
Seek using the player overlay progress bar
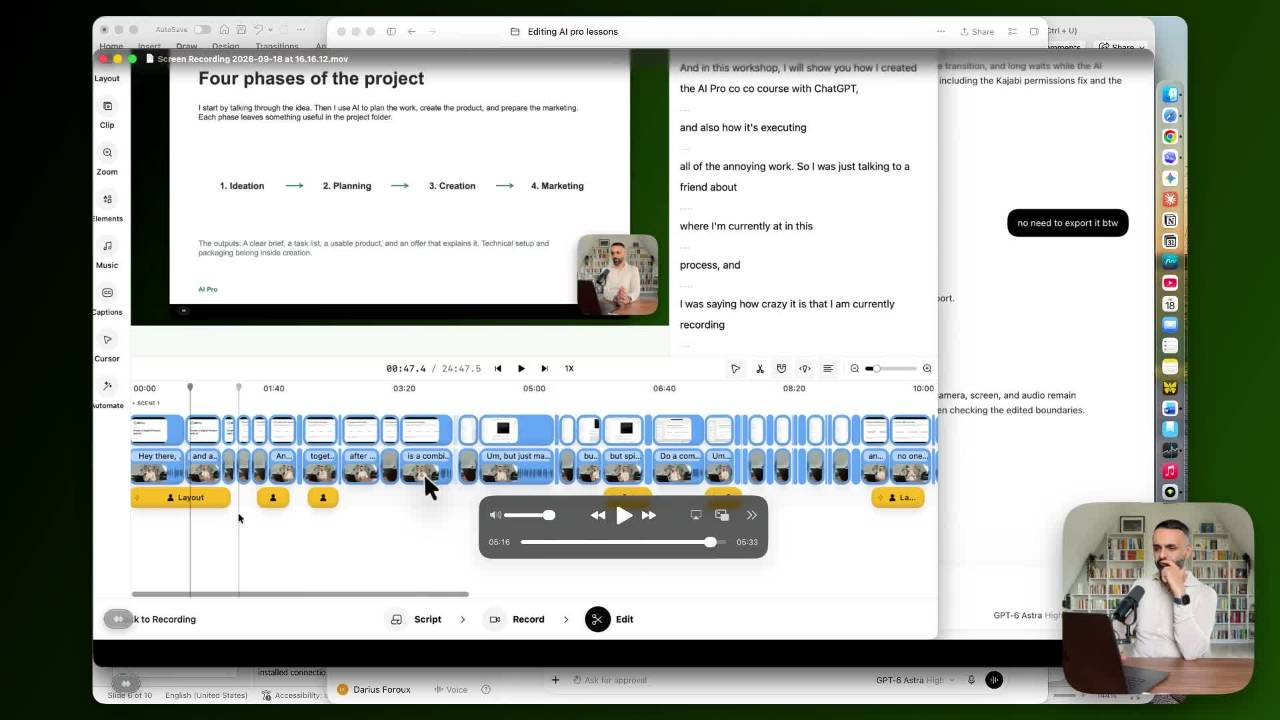tap(623, 542)
